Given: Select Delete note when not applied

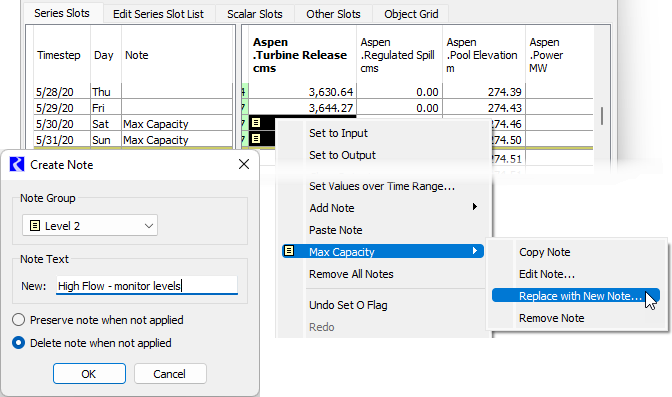Looking at the screenshot, I should [x=18, y=343].
